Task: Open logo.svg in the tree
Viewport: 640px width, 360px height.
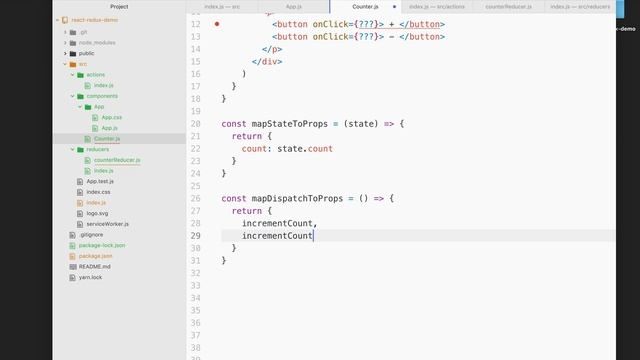Action: point(97,213)
